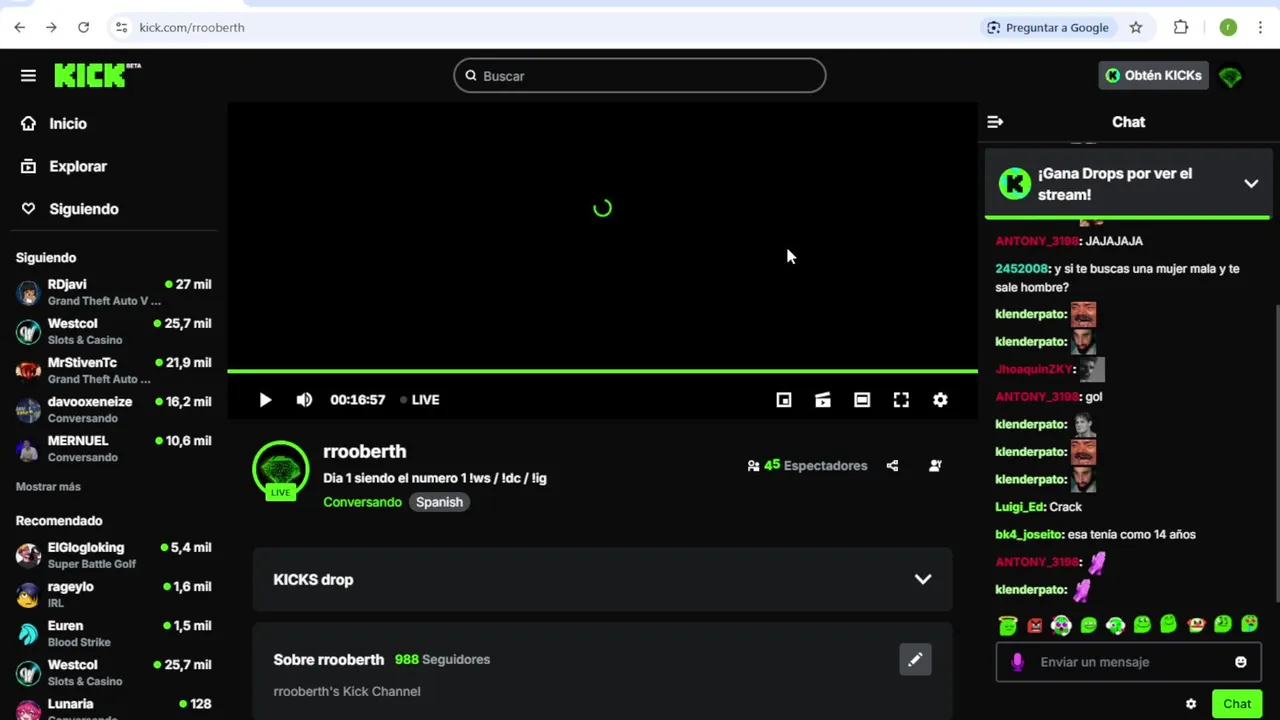Toggle theater mode on the player
The height and width of the screenshot is (720, 1280).
pyautogui.click(x=862, y=400)
